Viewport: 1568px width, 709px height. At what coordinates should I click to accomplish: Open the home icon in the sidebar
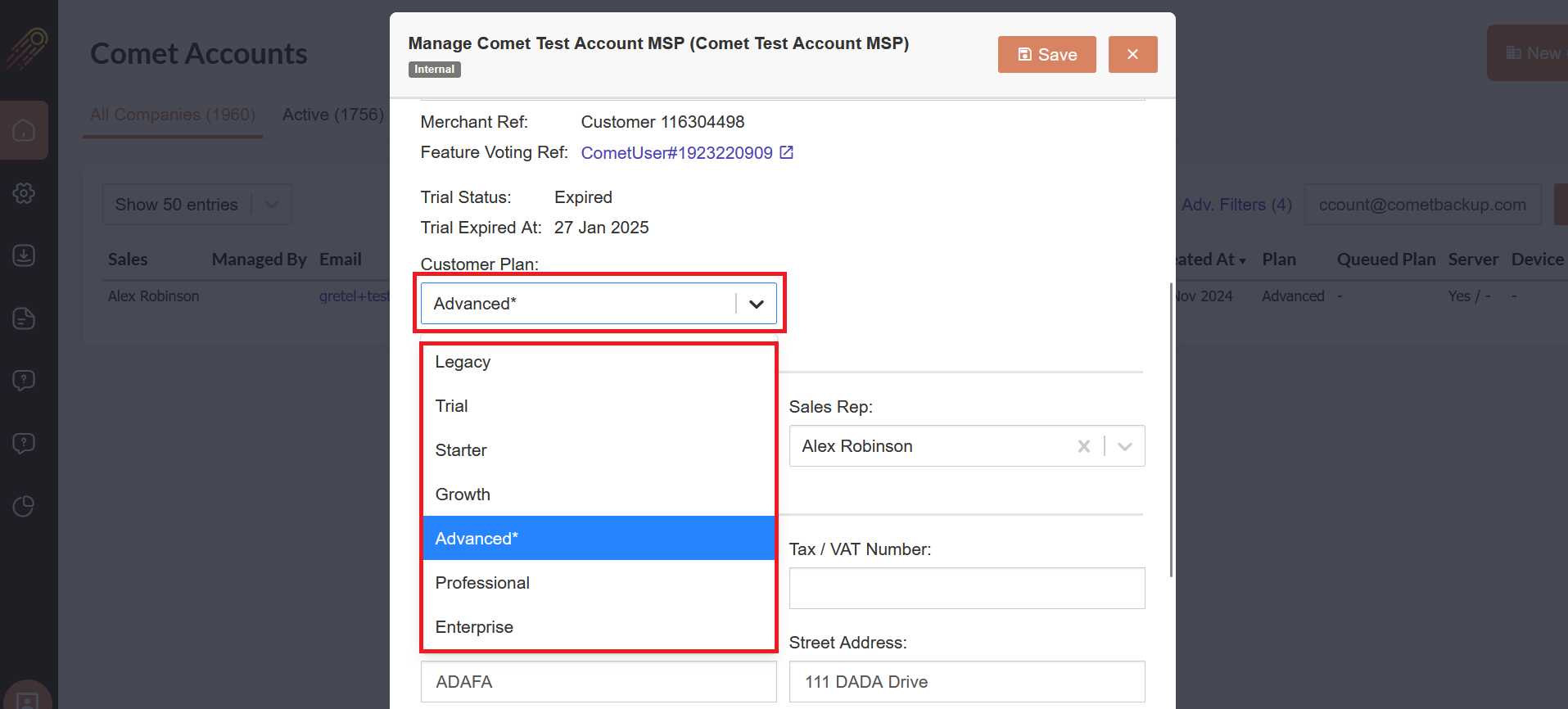(24, 130)
